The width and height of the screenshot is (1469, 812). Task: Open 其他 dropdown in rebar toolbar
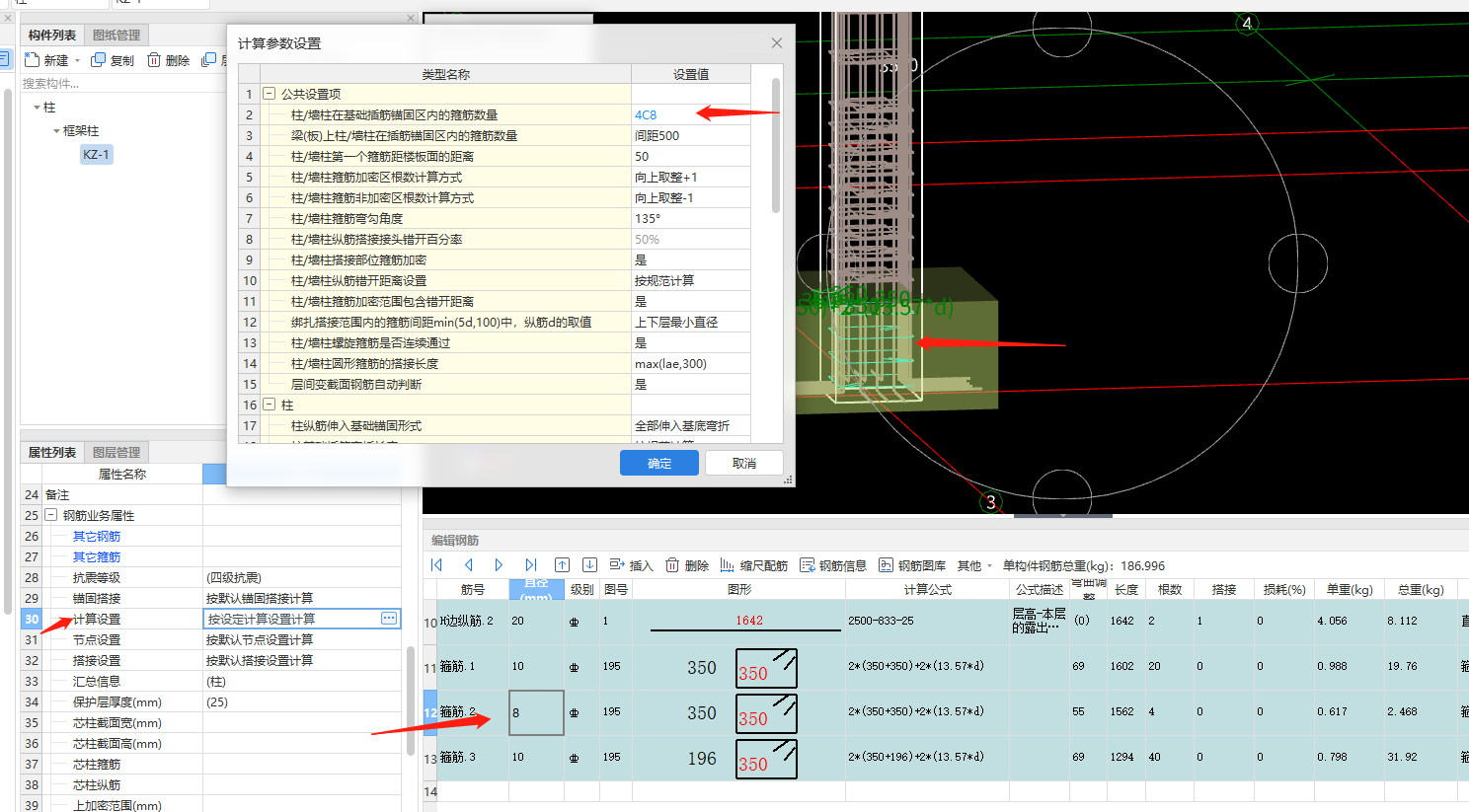coord(974,565)
